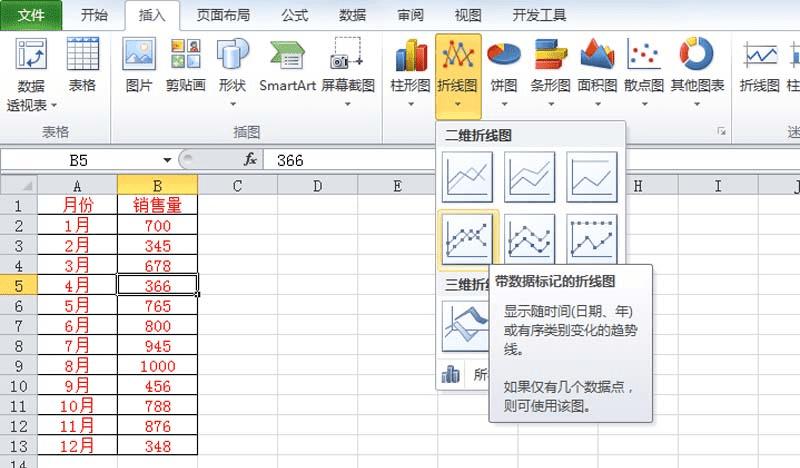800x468 pixels.
Task: Choose the 3D line chart thumbnail
Action: click(x=465, y=327)
